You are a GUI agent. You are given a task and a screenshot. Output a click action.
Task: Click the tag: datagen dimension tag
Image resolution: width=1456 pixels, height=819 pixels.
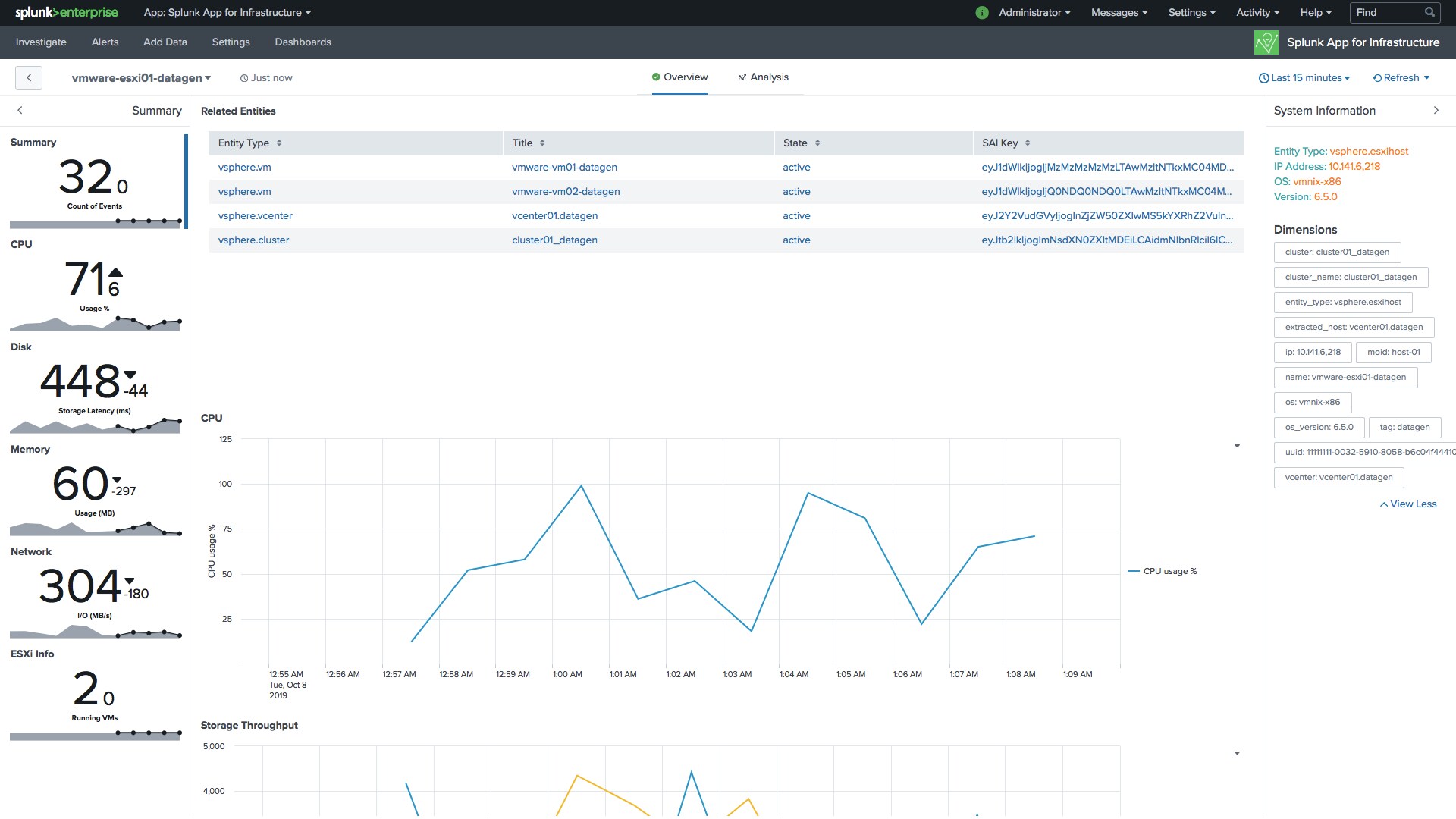(x=1404, y=427)
